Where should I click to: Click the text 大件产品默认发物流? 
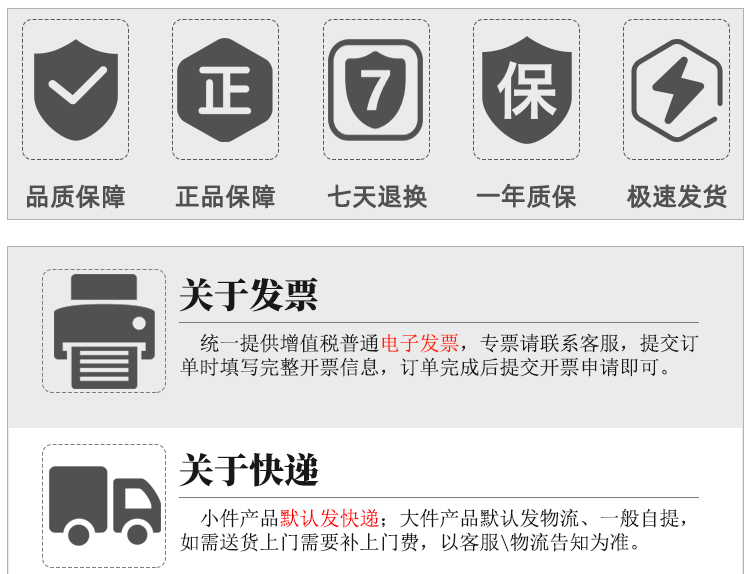[489, 518]
